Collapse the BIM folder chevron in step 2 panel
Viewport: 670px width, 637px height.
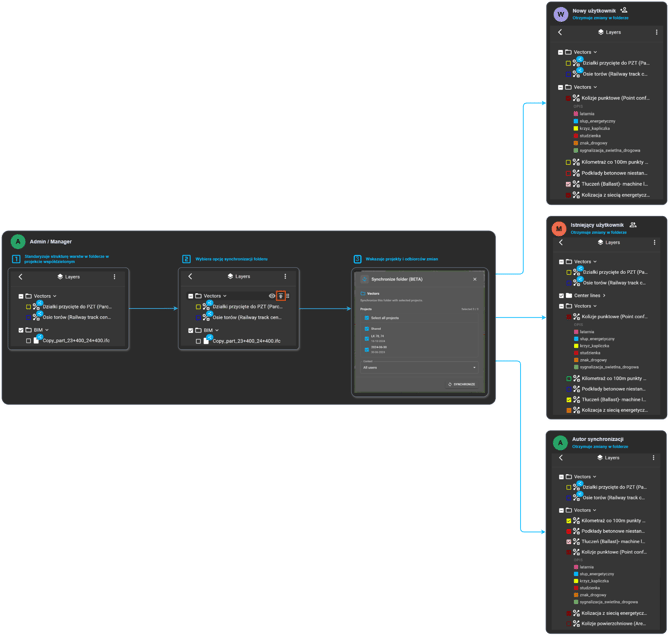217,330
